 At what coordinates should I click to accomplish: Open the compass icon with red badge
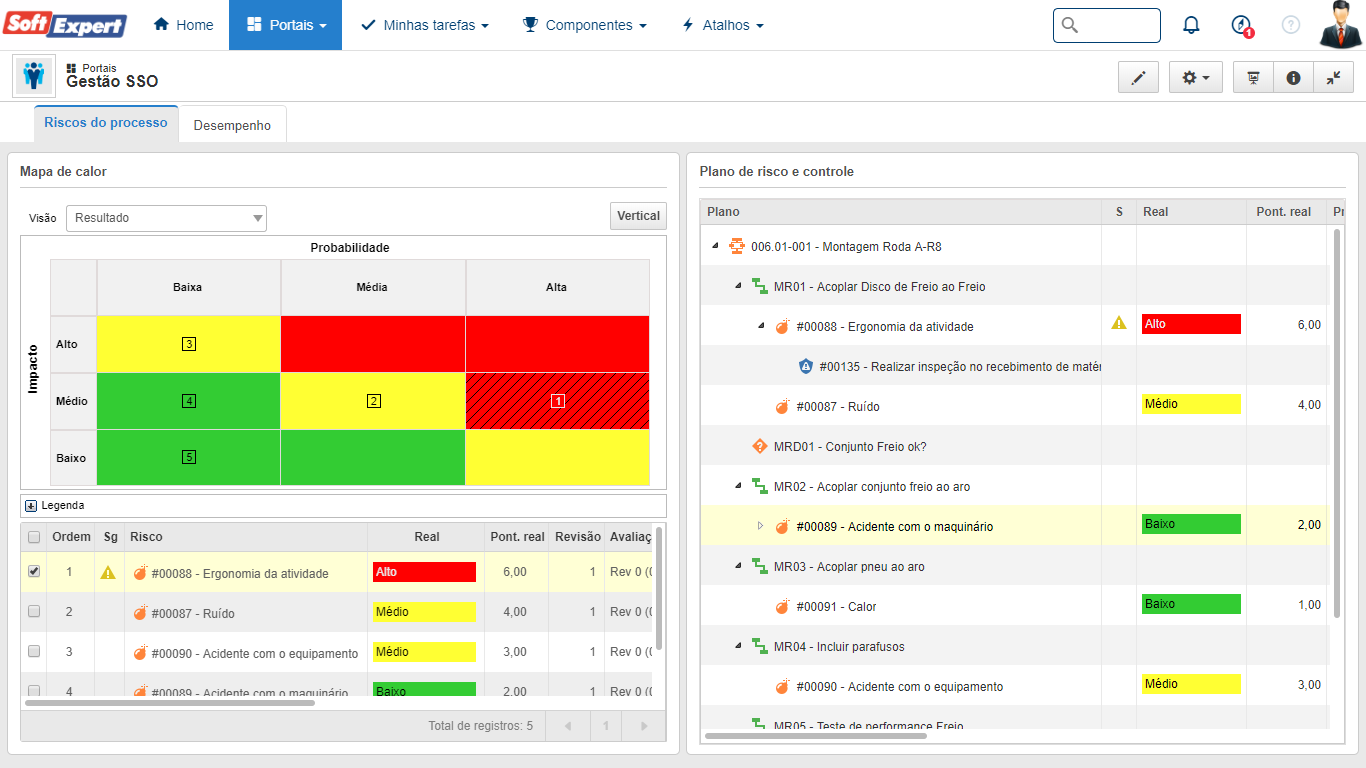(x=1241, y=25)
